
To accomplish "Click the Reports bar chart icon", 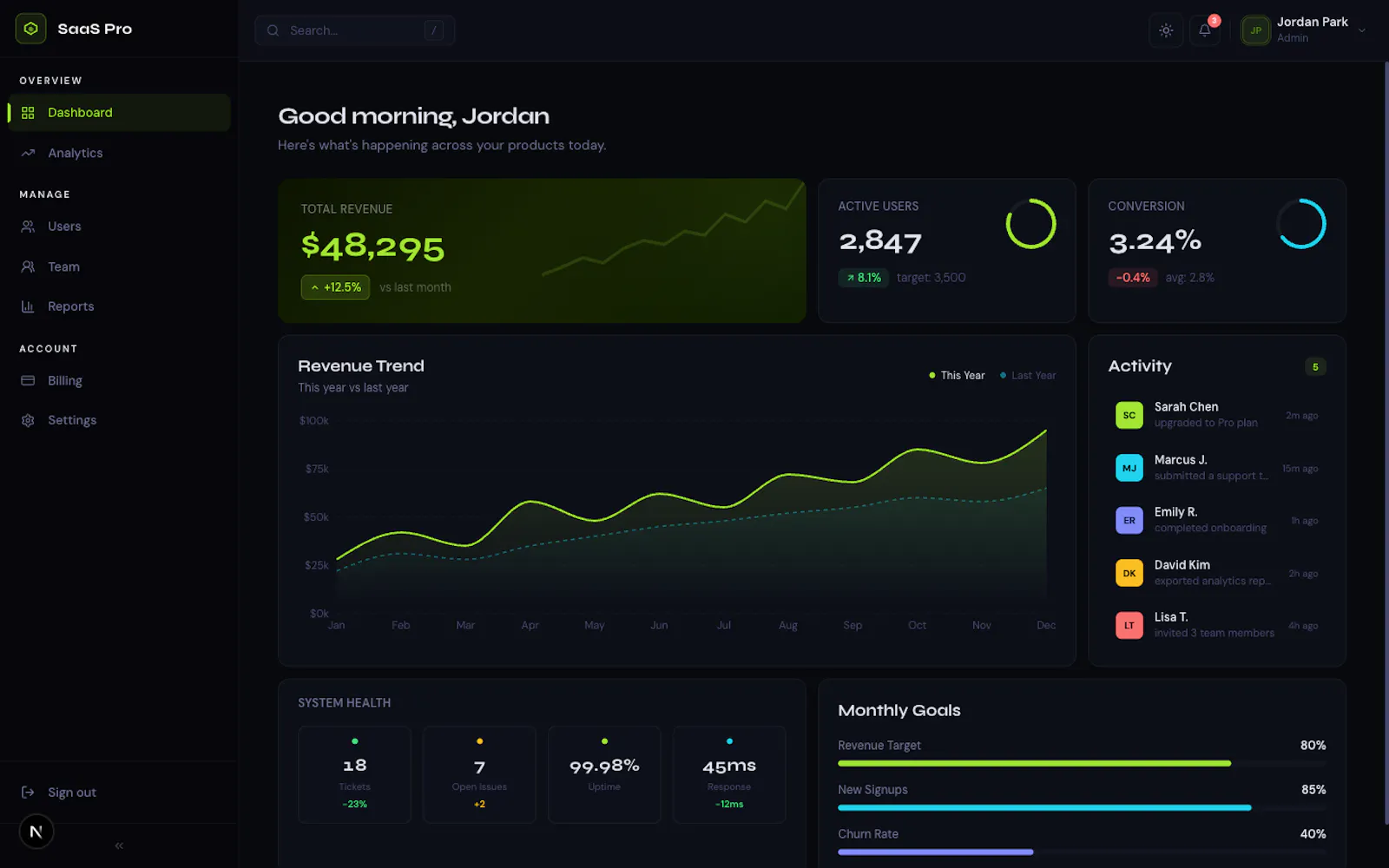I will click(x=28, y=306).
